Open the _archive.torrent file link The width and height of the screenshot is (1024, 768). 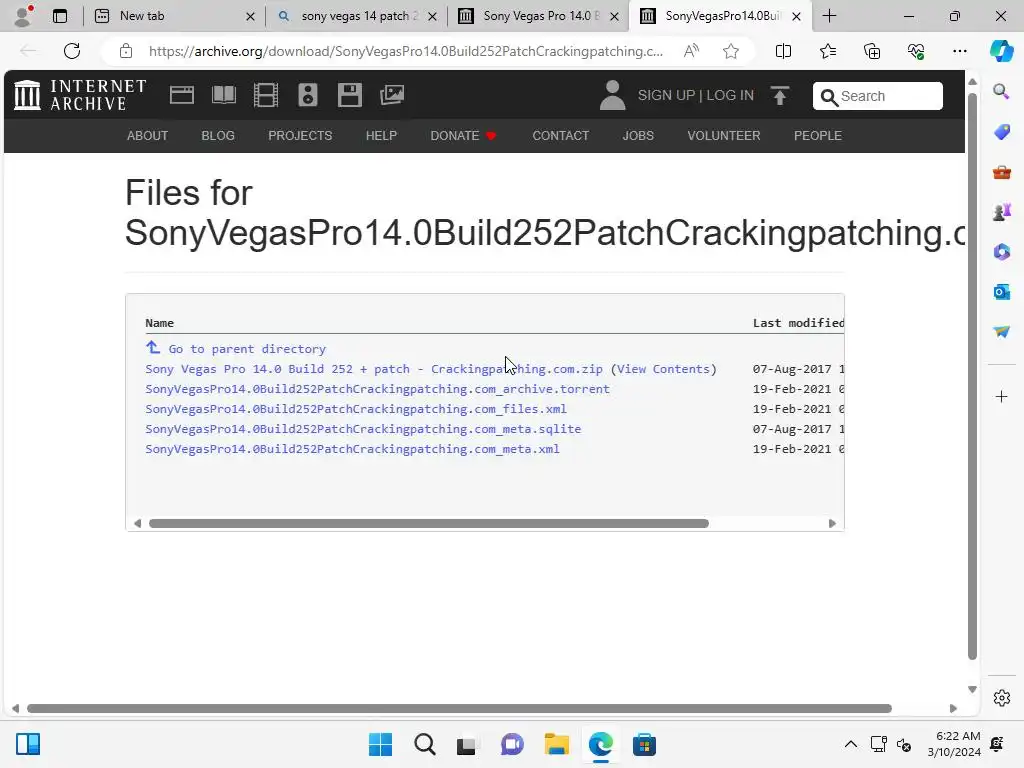click(377, 389)
